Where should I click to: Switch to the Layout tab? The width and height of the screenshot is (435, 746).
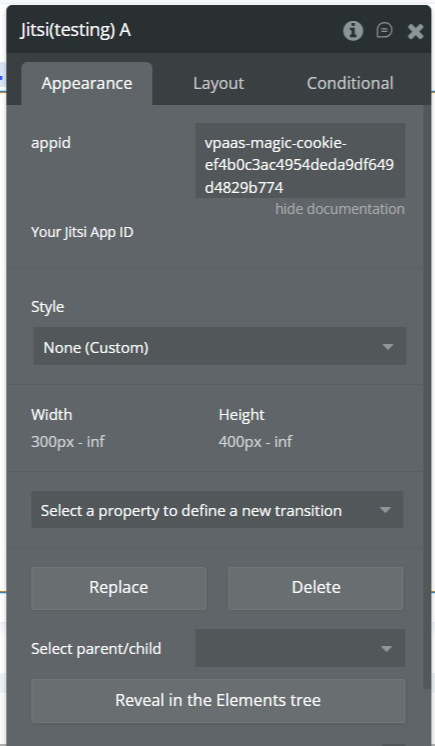[x=218, y=83]
